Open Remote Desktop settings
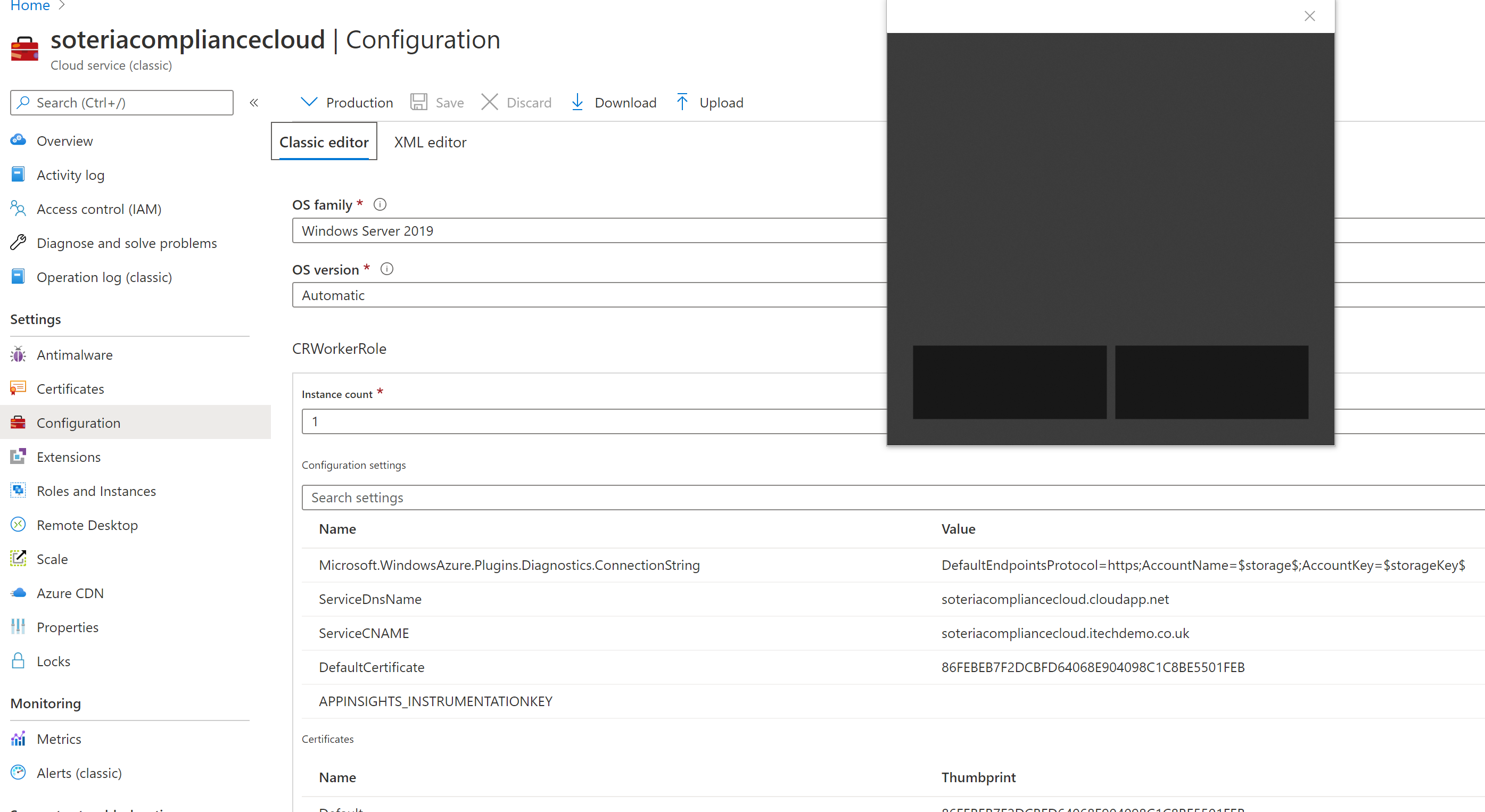This screenshot has height=812, width=1485. tap(87, 525)
